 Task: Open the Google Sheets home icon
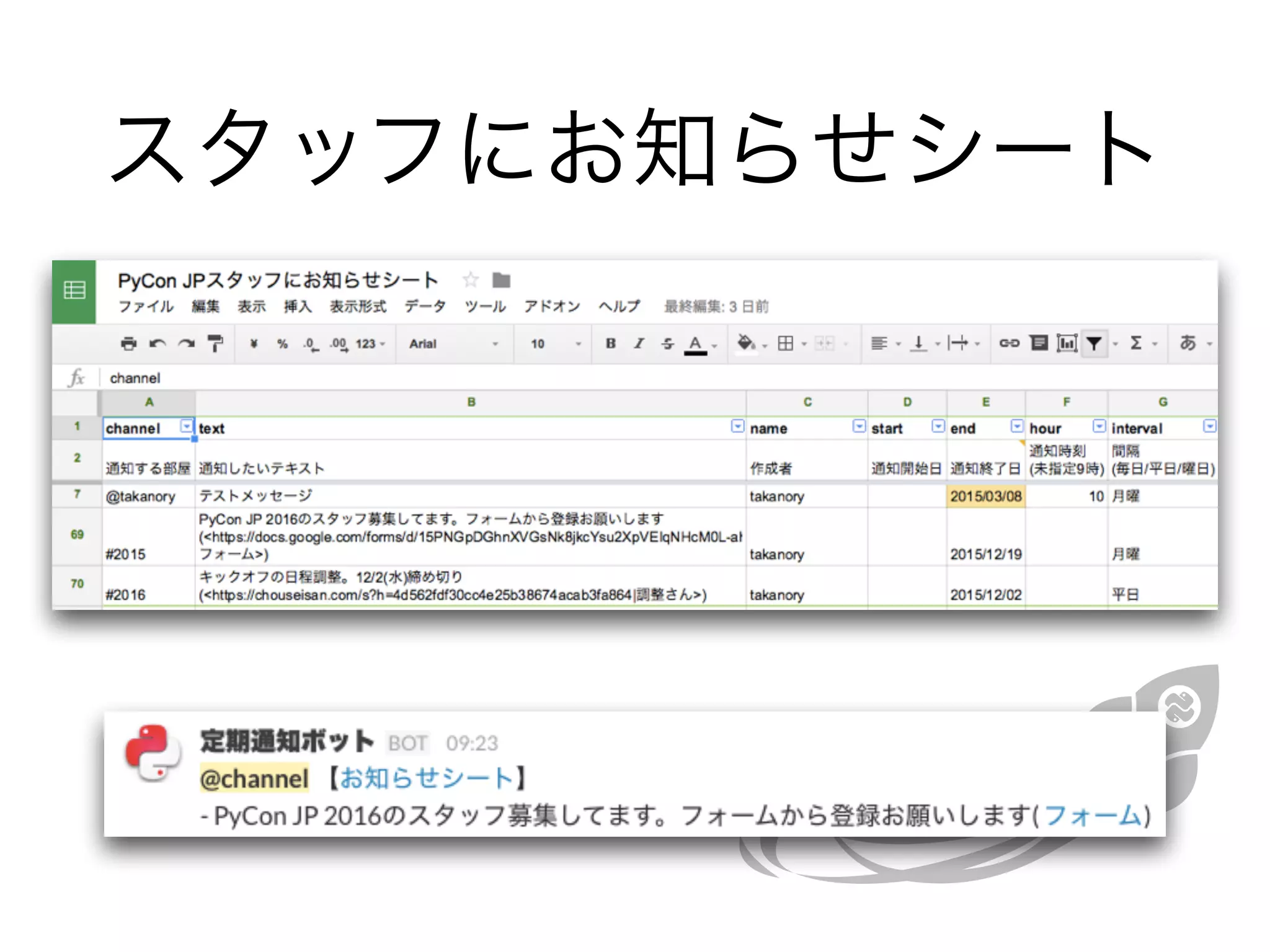74,291
